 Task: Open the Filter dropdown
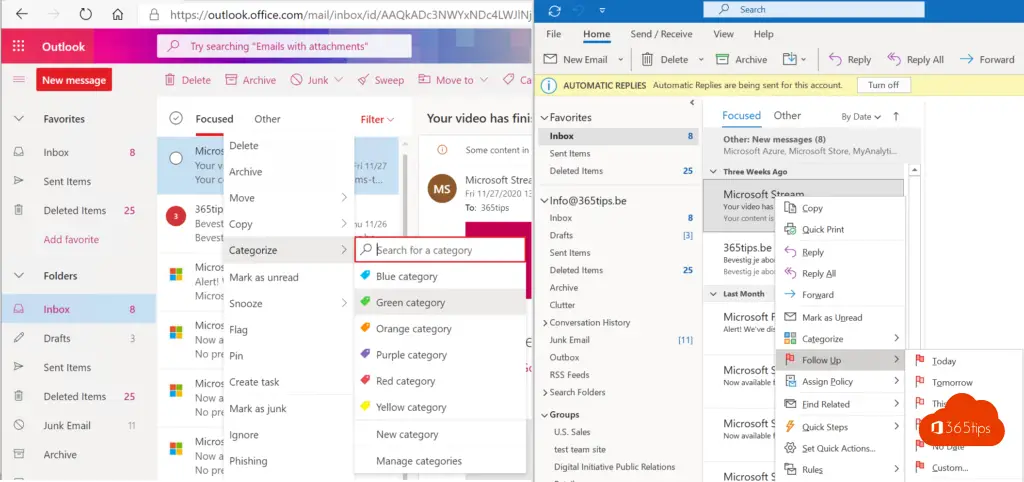[377, 119]
